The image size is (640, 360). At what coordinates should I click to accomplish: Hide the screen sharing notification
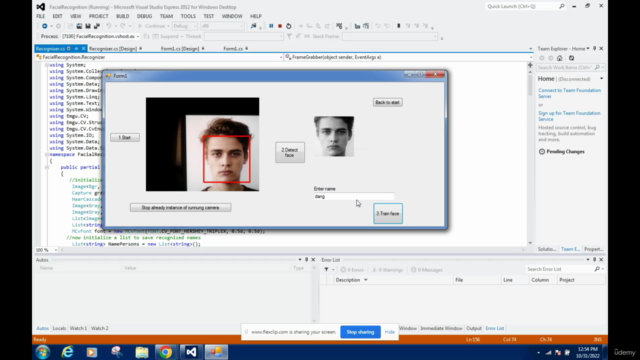[x=390, y=332]
